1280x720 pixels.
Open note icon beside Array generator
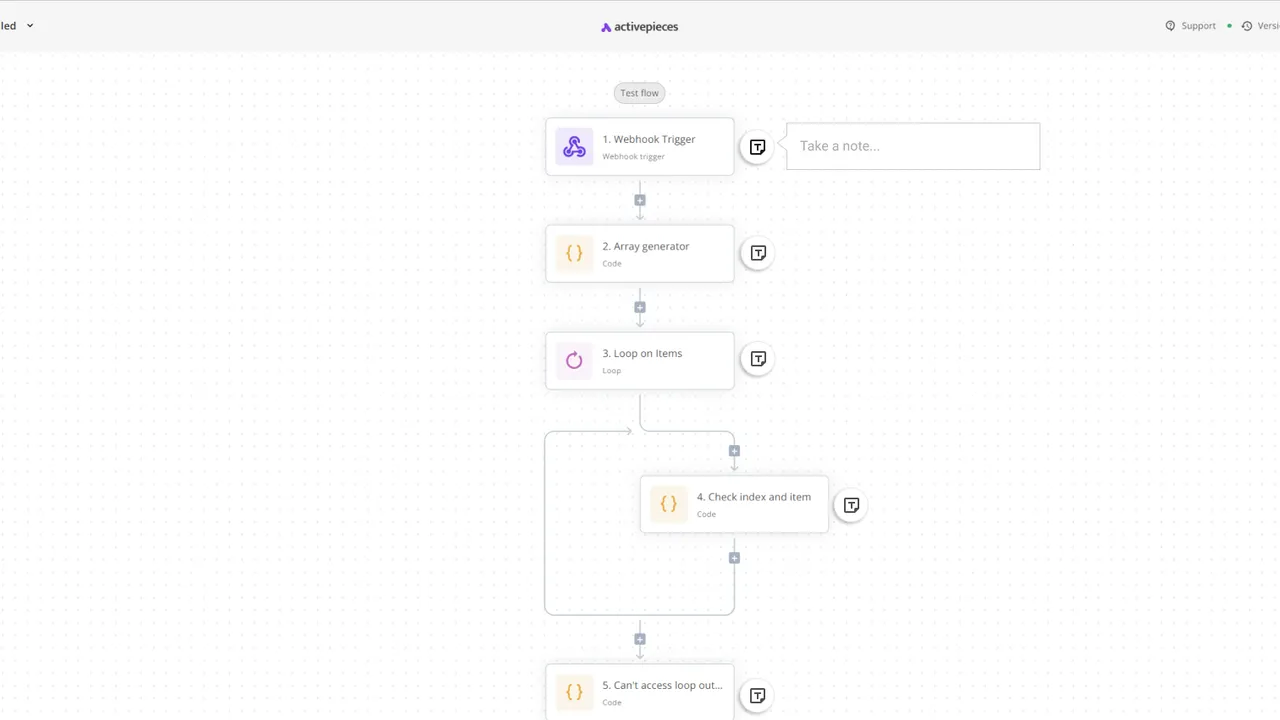758,253
